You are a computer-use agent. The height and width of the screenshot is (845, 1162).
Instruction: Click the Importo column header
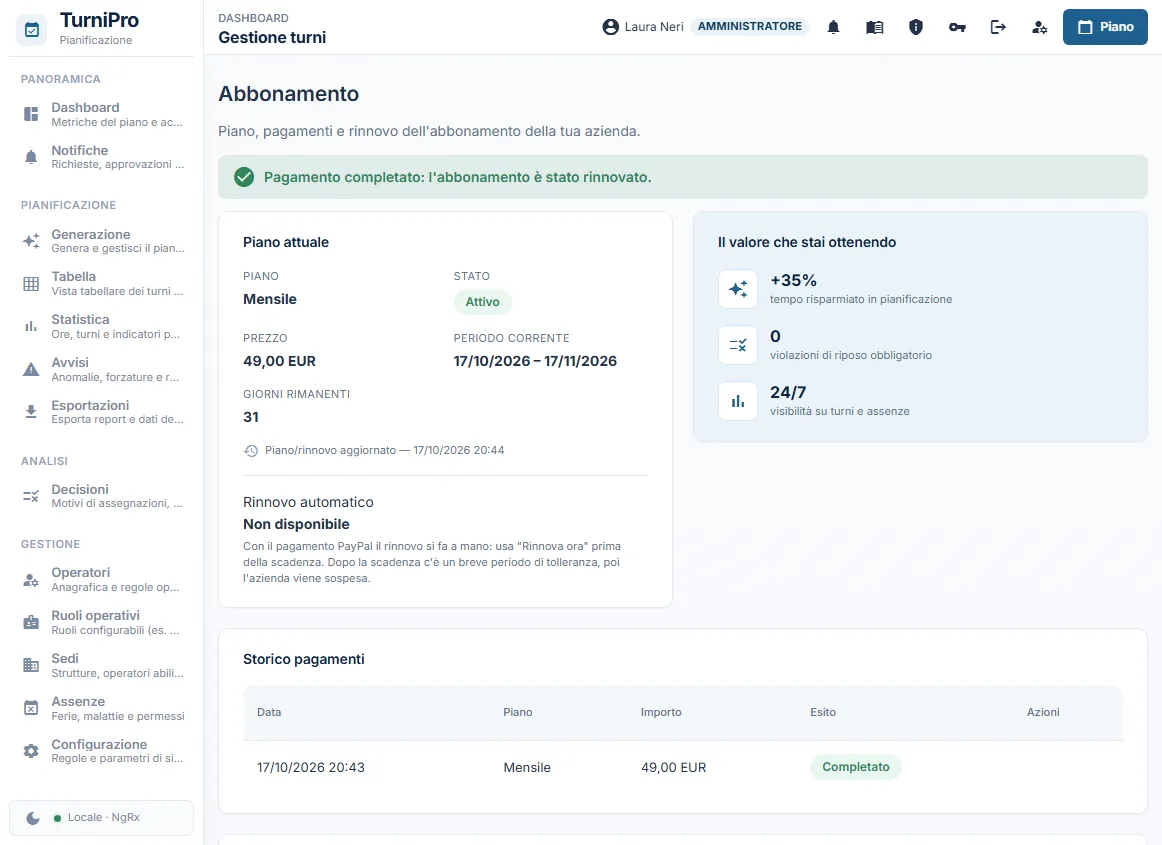click(661, 712)
